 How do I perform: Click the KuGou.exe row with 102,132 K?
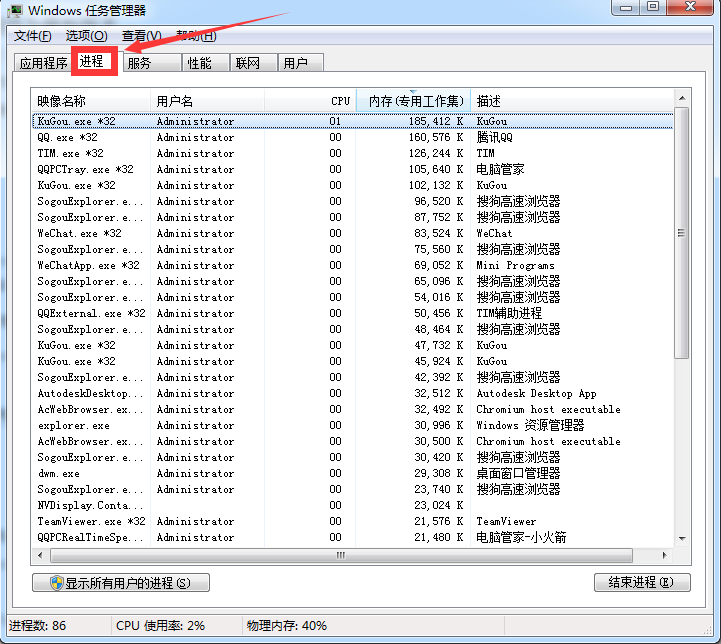coord(353,186)
